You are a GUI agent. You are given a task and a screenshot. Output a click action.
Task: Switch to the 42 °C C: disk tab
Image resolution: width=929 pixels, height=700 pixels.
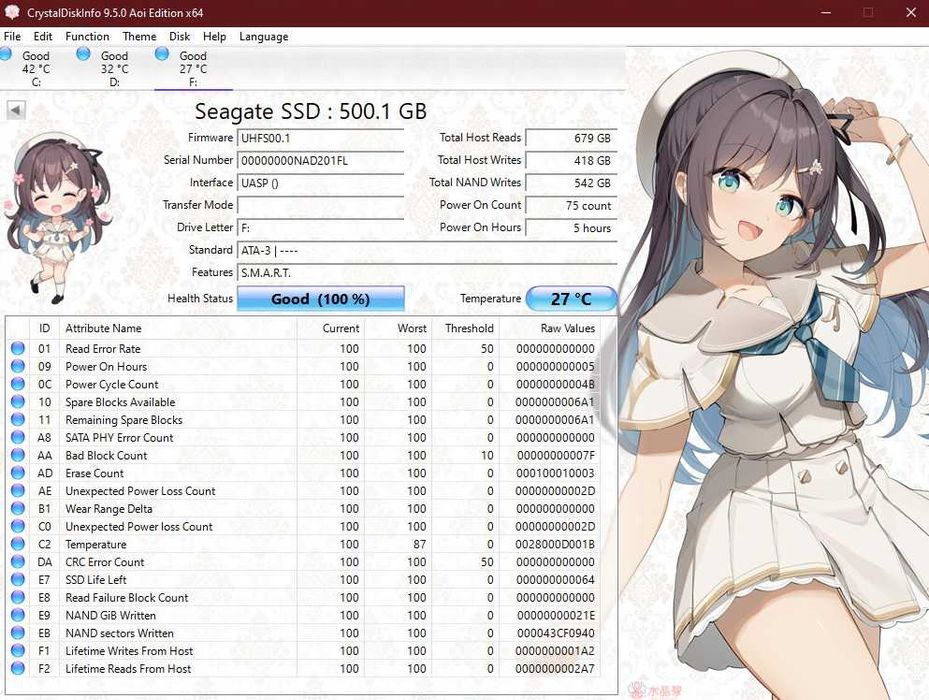click(x=36, y=69)
